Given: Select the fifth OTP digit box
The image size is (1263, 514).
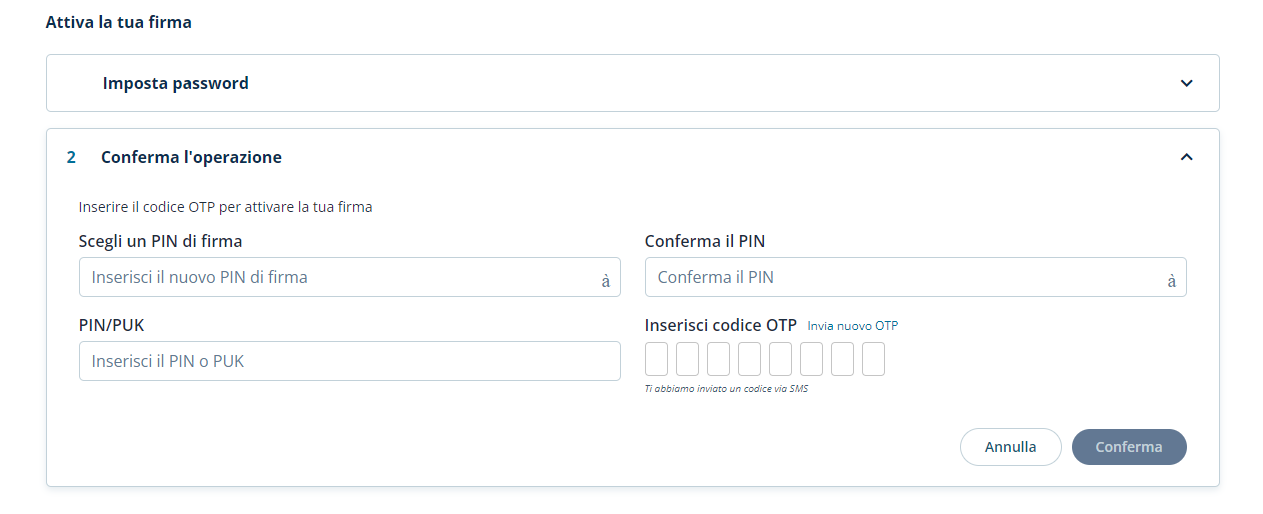Looking at the screenshot, I should 780,359.
